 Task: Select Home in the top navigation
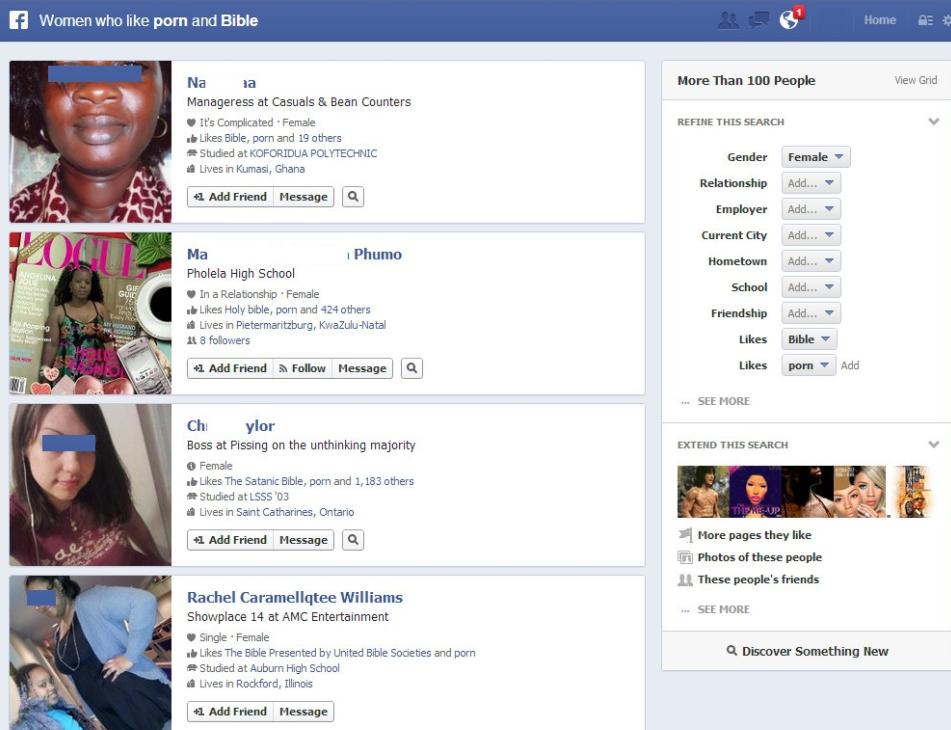(879, 19)
